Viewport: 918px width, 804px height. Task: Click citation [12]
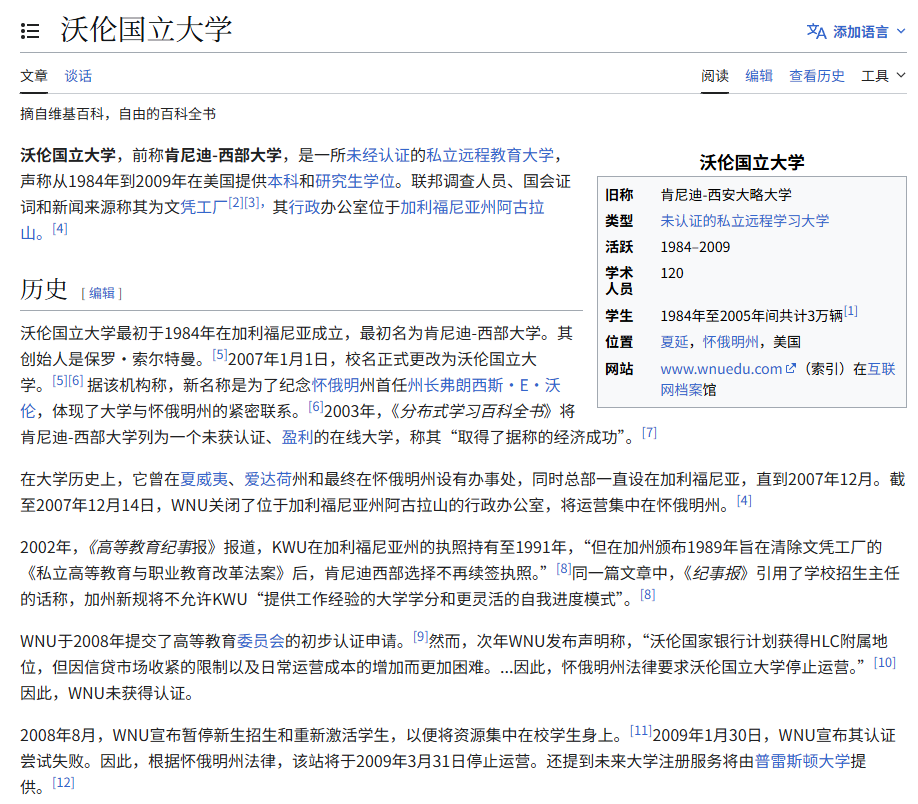tap(63, 783)
